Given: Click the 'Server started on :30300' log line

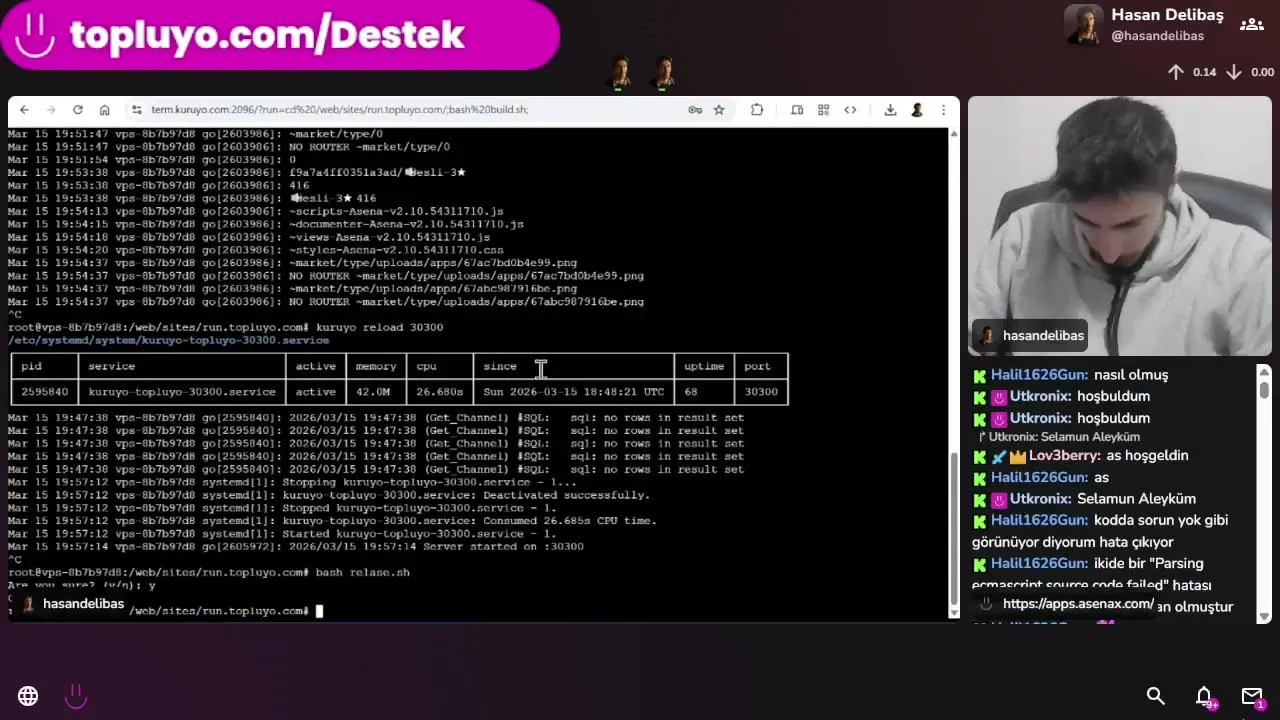Looking at the screenshot, I should click(296, 546).
